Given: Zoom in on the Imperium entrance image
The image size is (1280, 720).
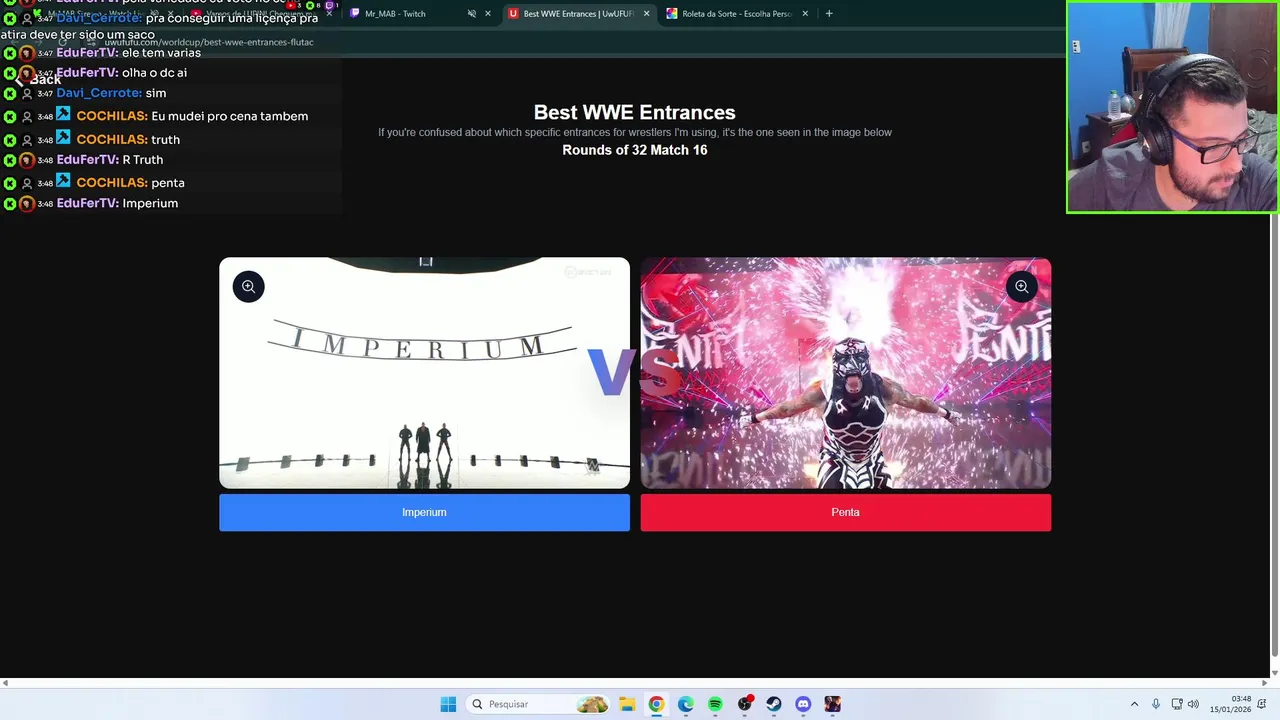Looking at the screenshot, I should (x=248, y=287).
